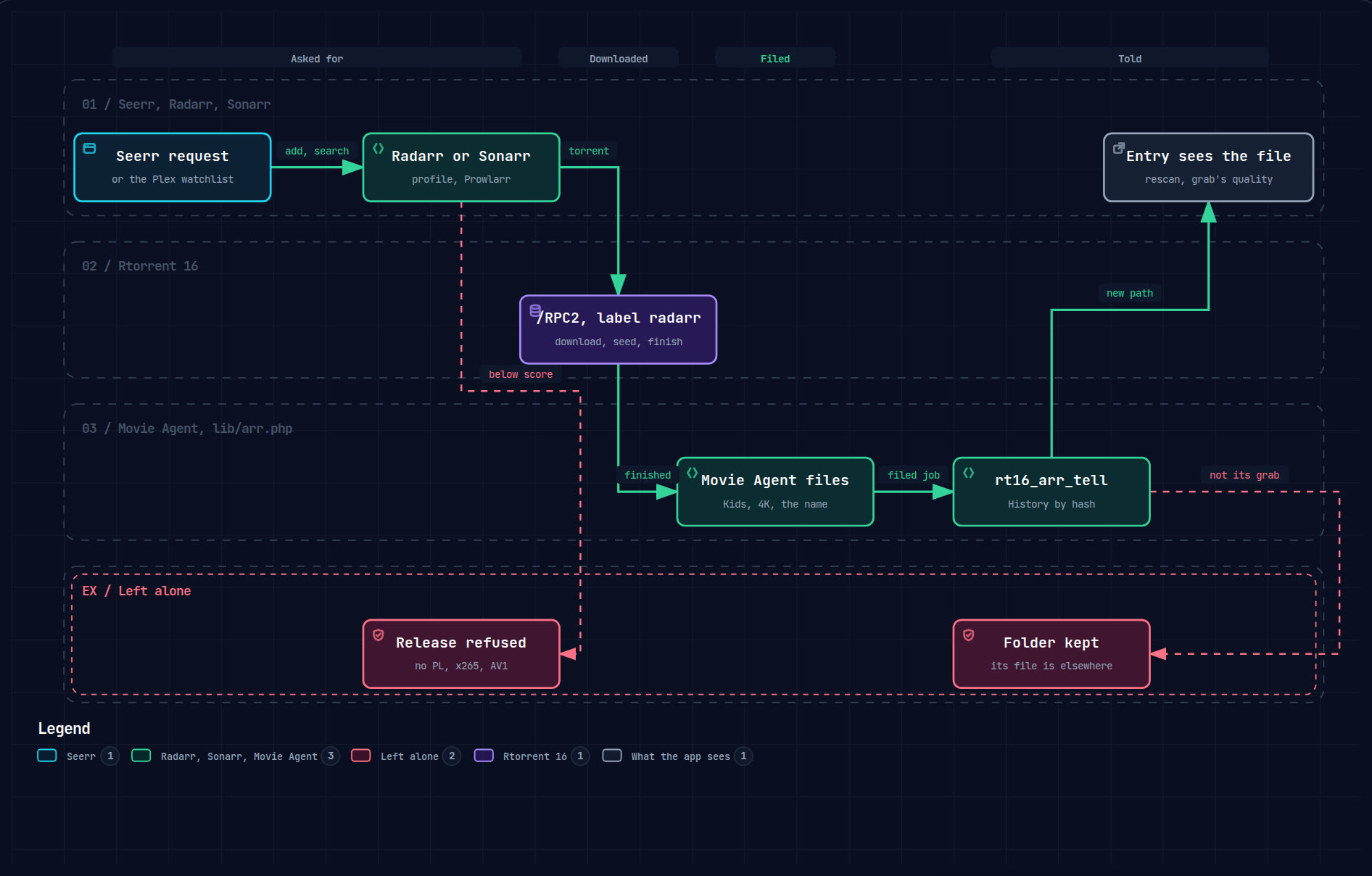Click the window icon on Seerr request node
Screen dimensions: 1372x876
pos(89,148)
